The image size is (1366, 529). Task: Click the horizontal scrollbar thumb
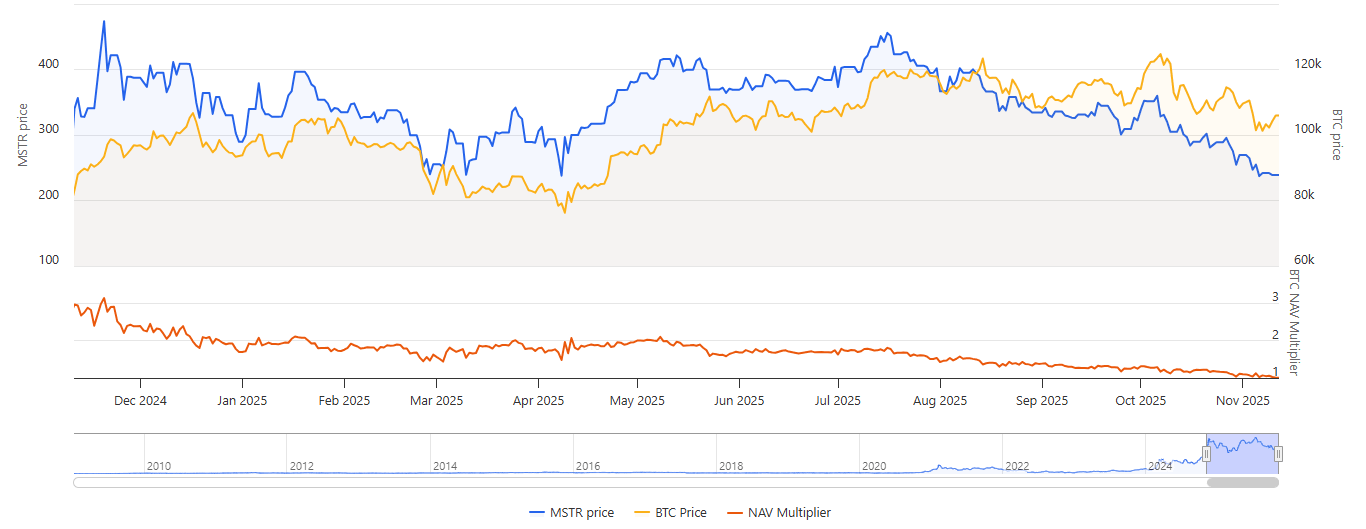pyautogui.click(x=1242, y=482)
